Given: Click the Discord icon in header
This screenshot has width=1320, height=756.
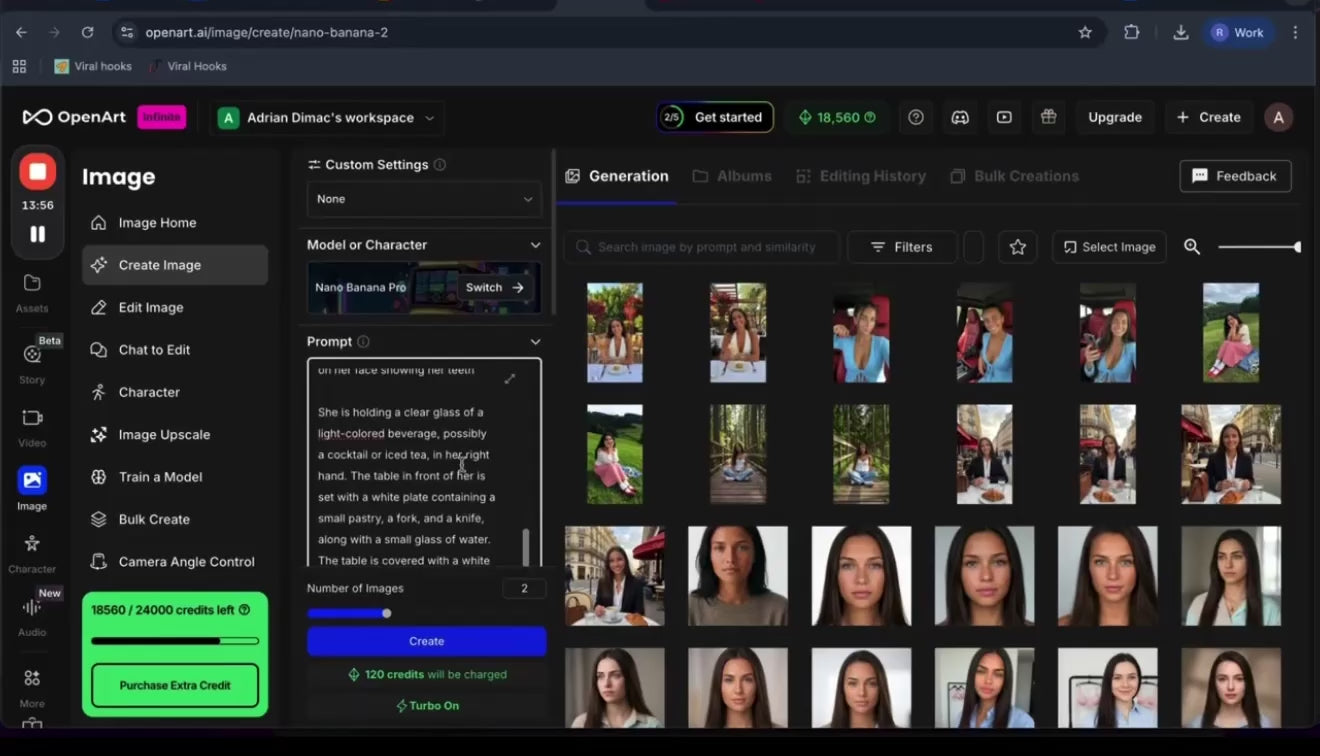Looking at the screenshot, I should [959, 117].
